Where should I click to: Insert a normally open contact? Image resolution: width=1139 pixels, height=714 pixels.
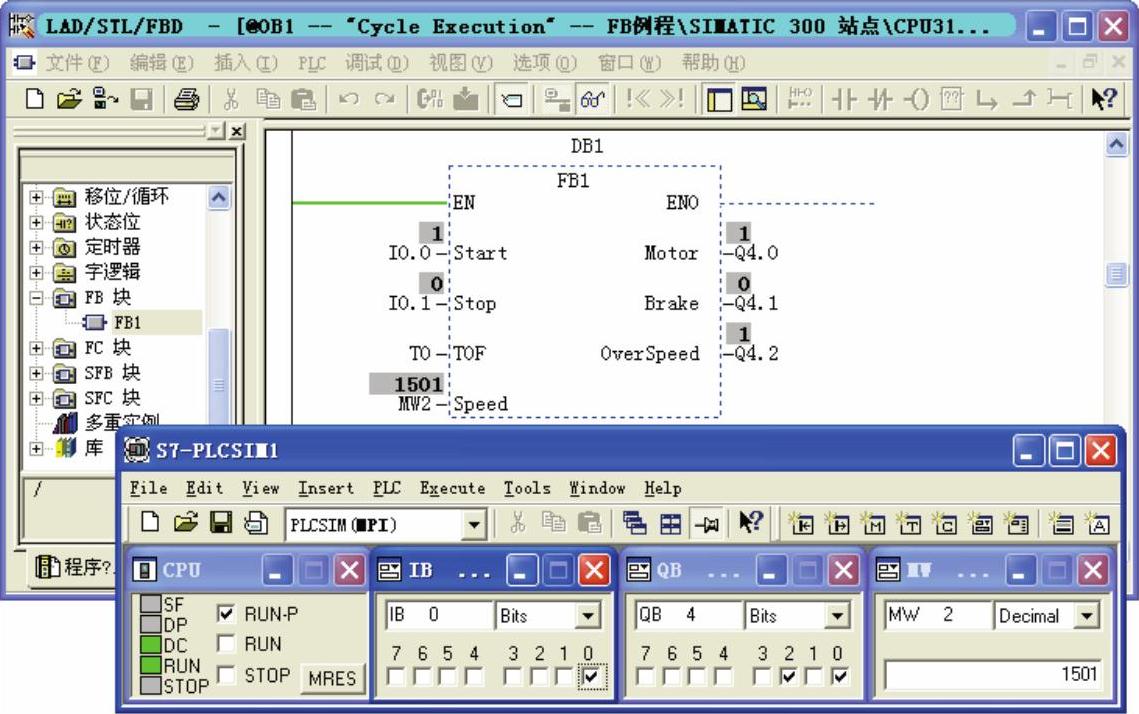pyautogui.click(x=844, y=99)
